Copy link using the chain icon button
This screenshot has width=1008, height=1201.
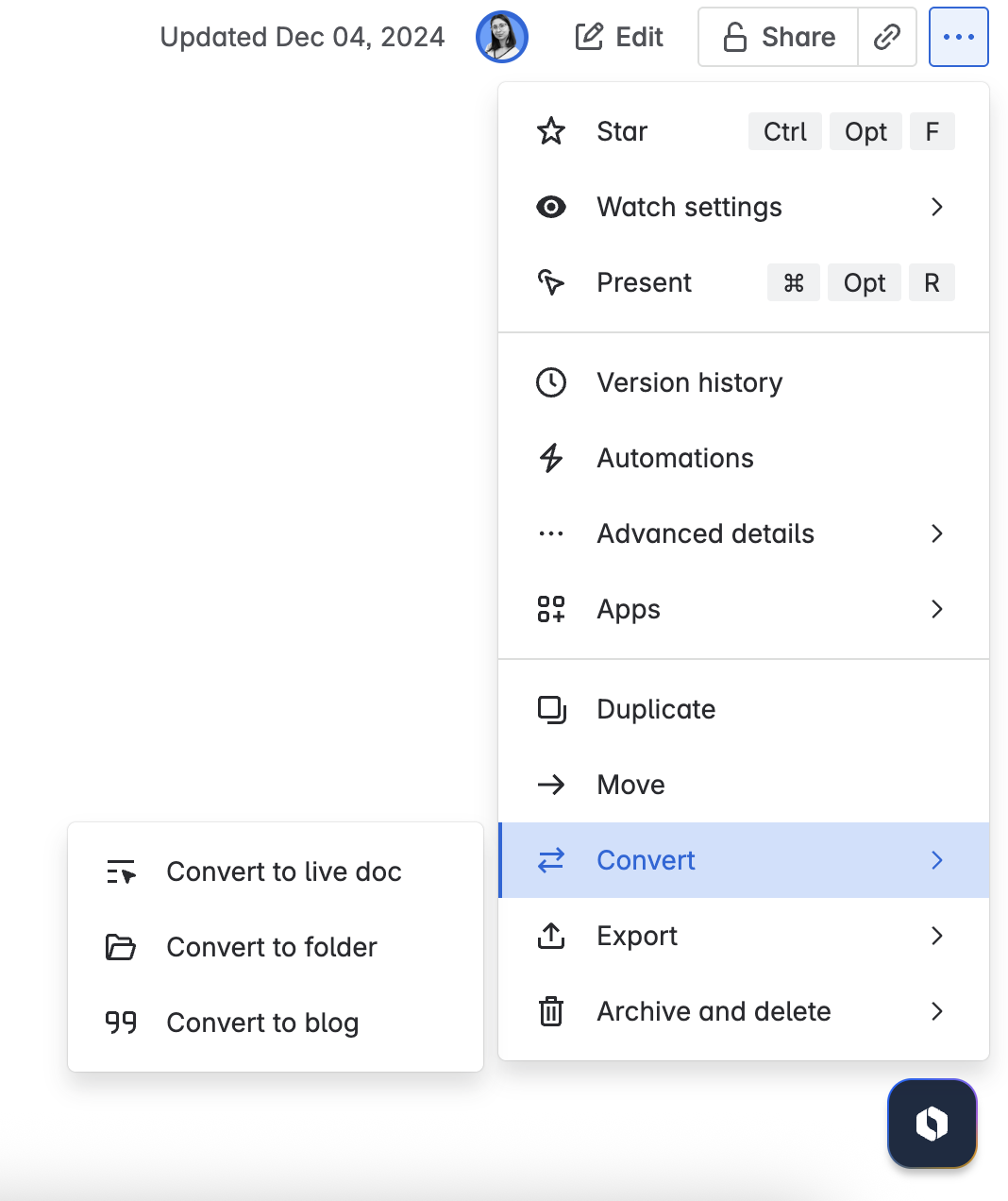tap(887, 37)
